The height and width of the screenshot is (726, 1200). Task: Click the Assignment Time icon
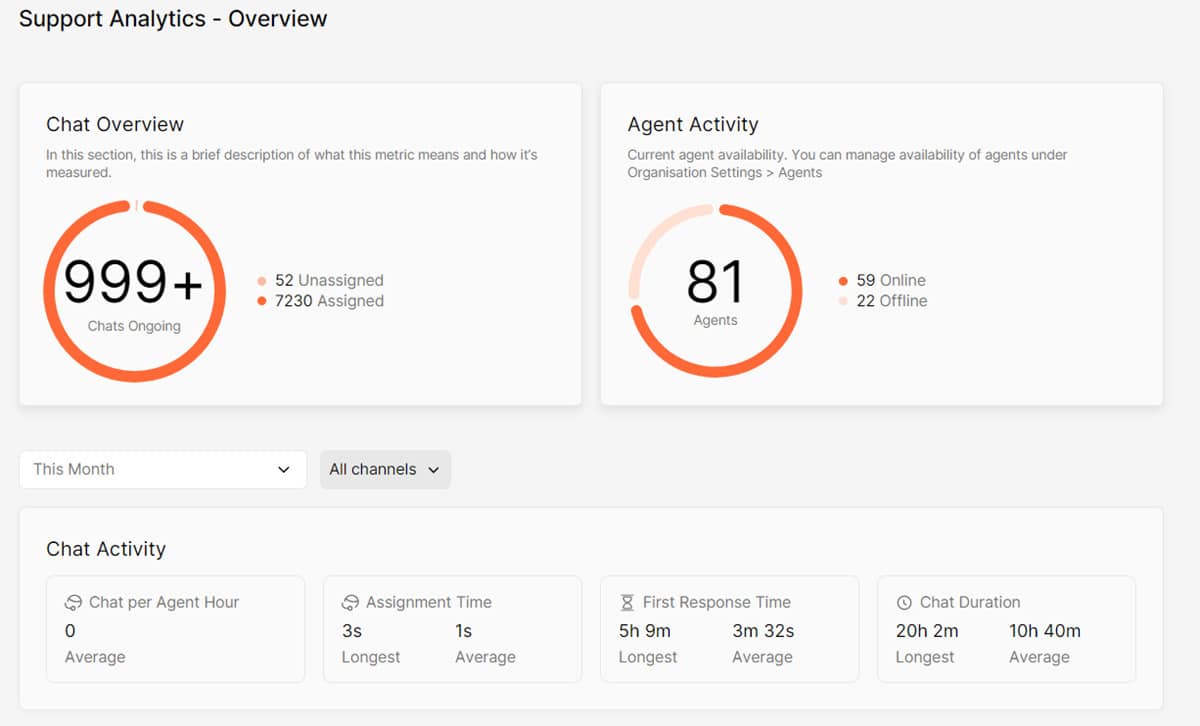(350, 603)
